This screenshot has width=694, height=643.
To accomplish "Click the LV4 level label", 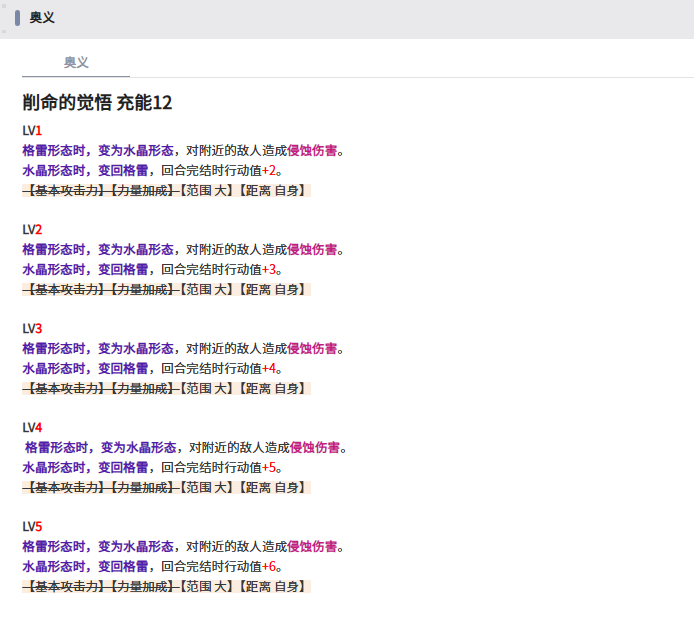I will point(32,428).
